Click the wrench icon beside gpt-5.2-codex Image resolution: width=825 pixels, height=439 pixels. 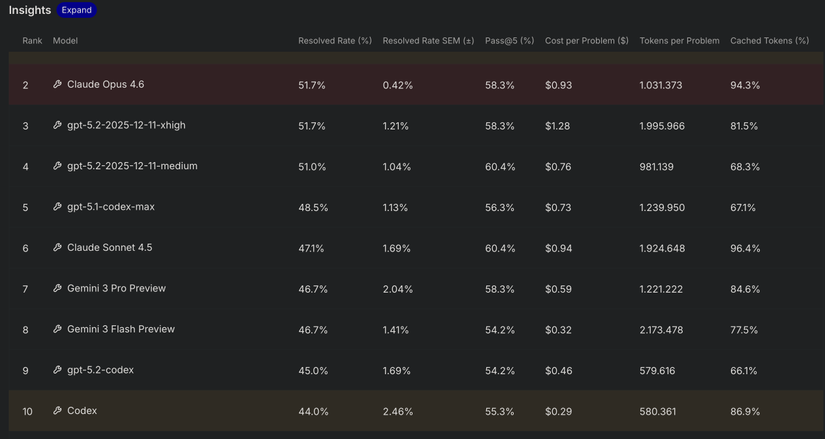click(57, 370)
